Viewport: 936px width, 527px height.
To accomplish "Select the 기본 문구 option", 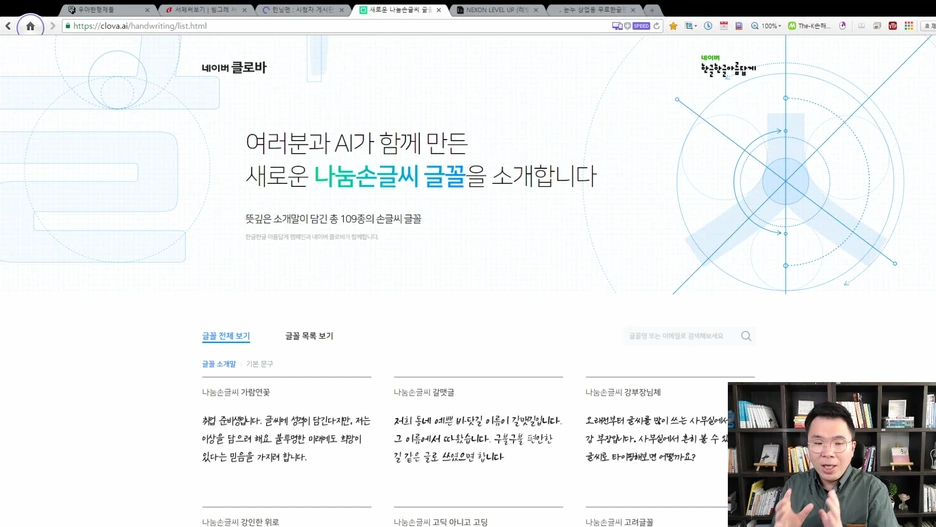I will [x=260, y=363].
